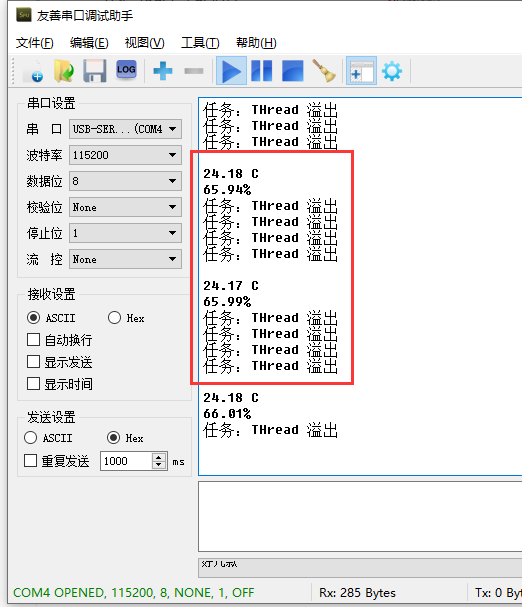
Task: Click the Rx: 285 Bytes status entry
Action: coord(357,593)
